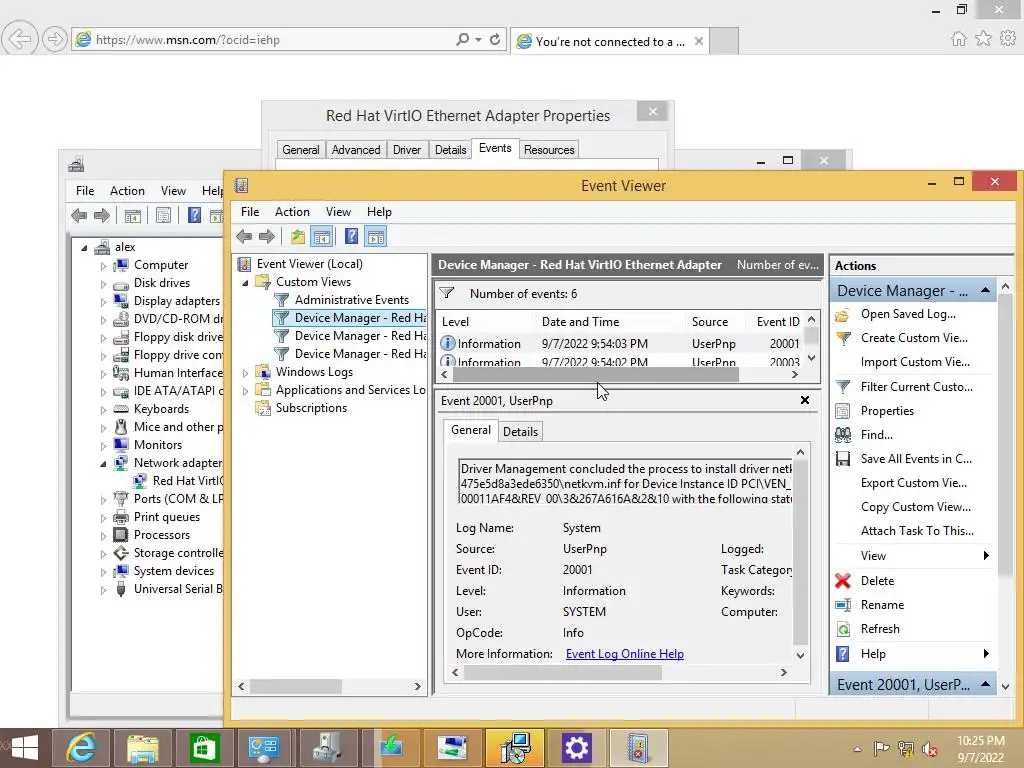The width and height of the screenshot is (1024, 768).
Task: Click Internet Explorer Home icon
Action: 958,39
